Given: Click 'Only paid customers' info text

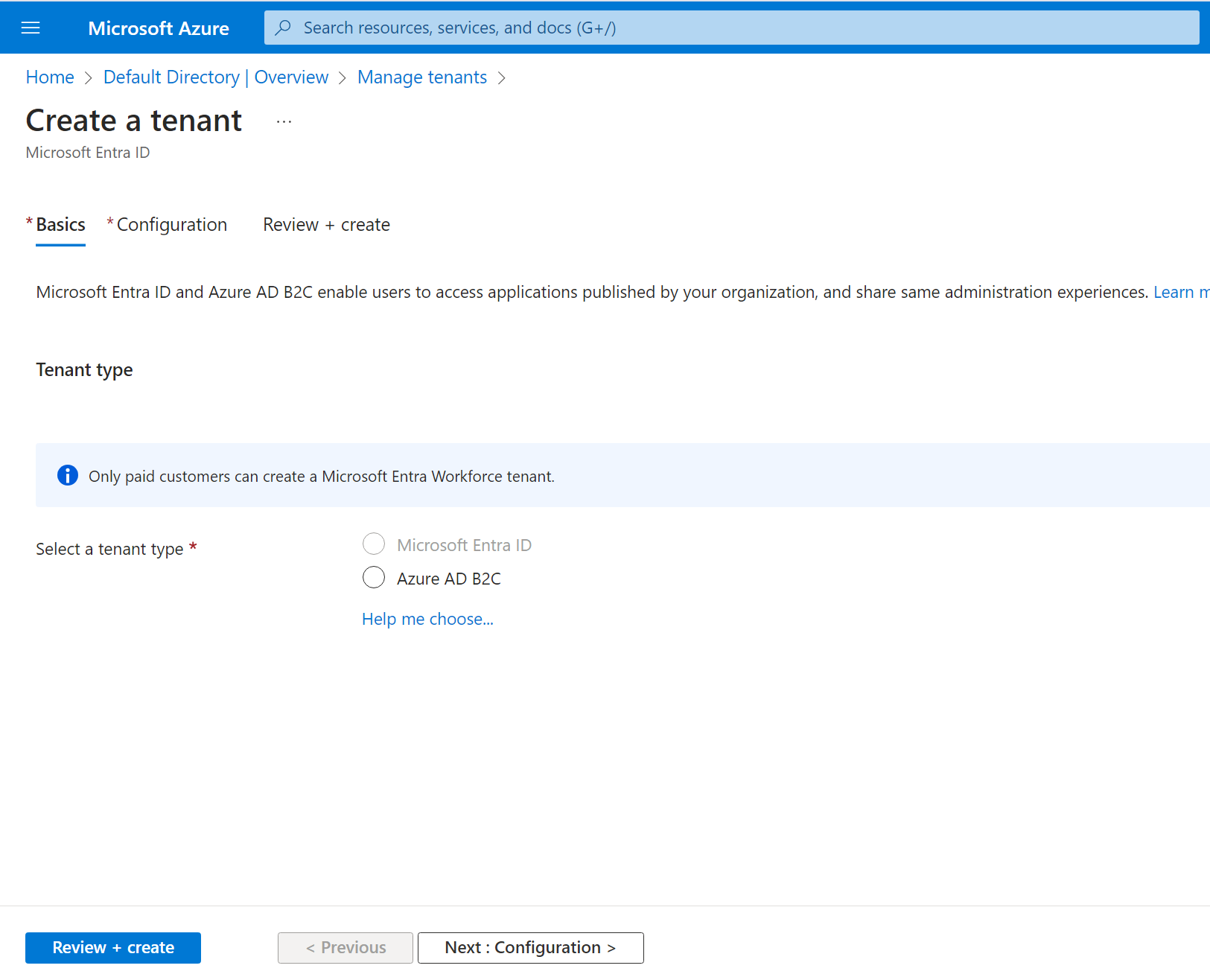Looking at the screenshot, I should [322, 477].
